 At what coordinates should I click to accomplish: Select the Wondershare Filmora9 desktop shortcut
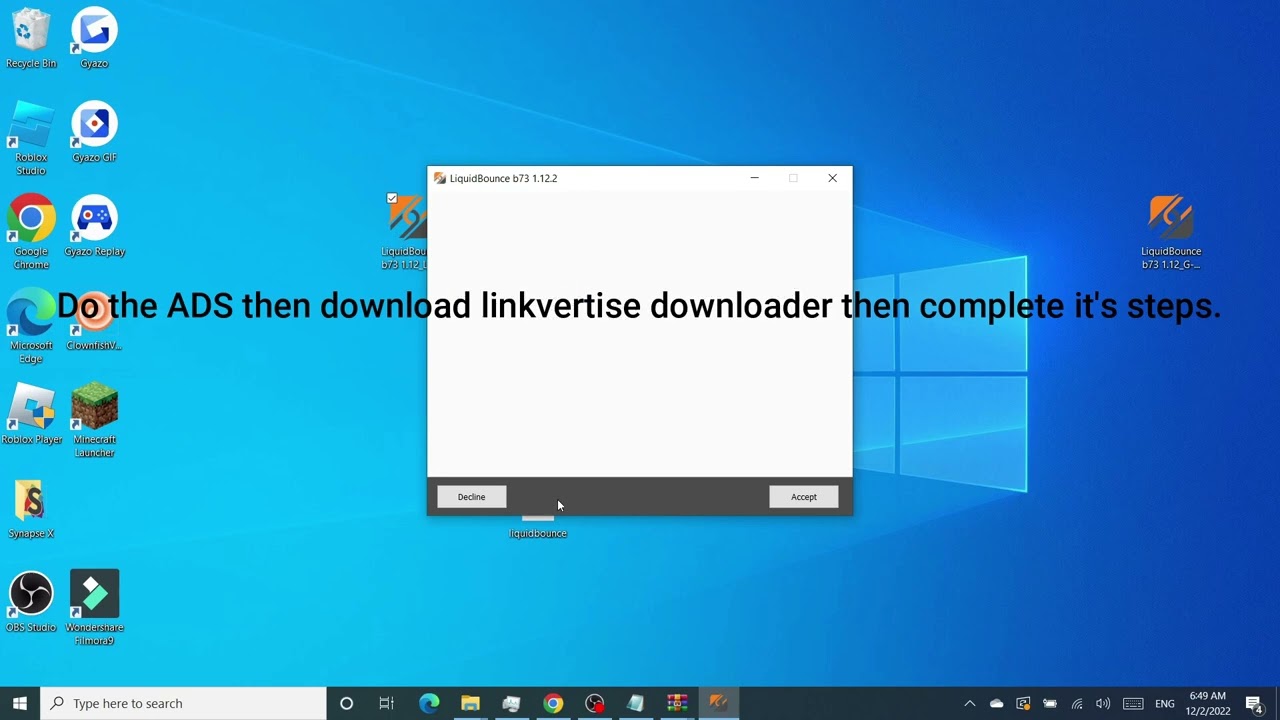(x=94, y=609)
